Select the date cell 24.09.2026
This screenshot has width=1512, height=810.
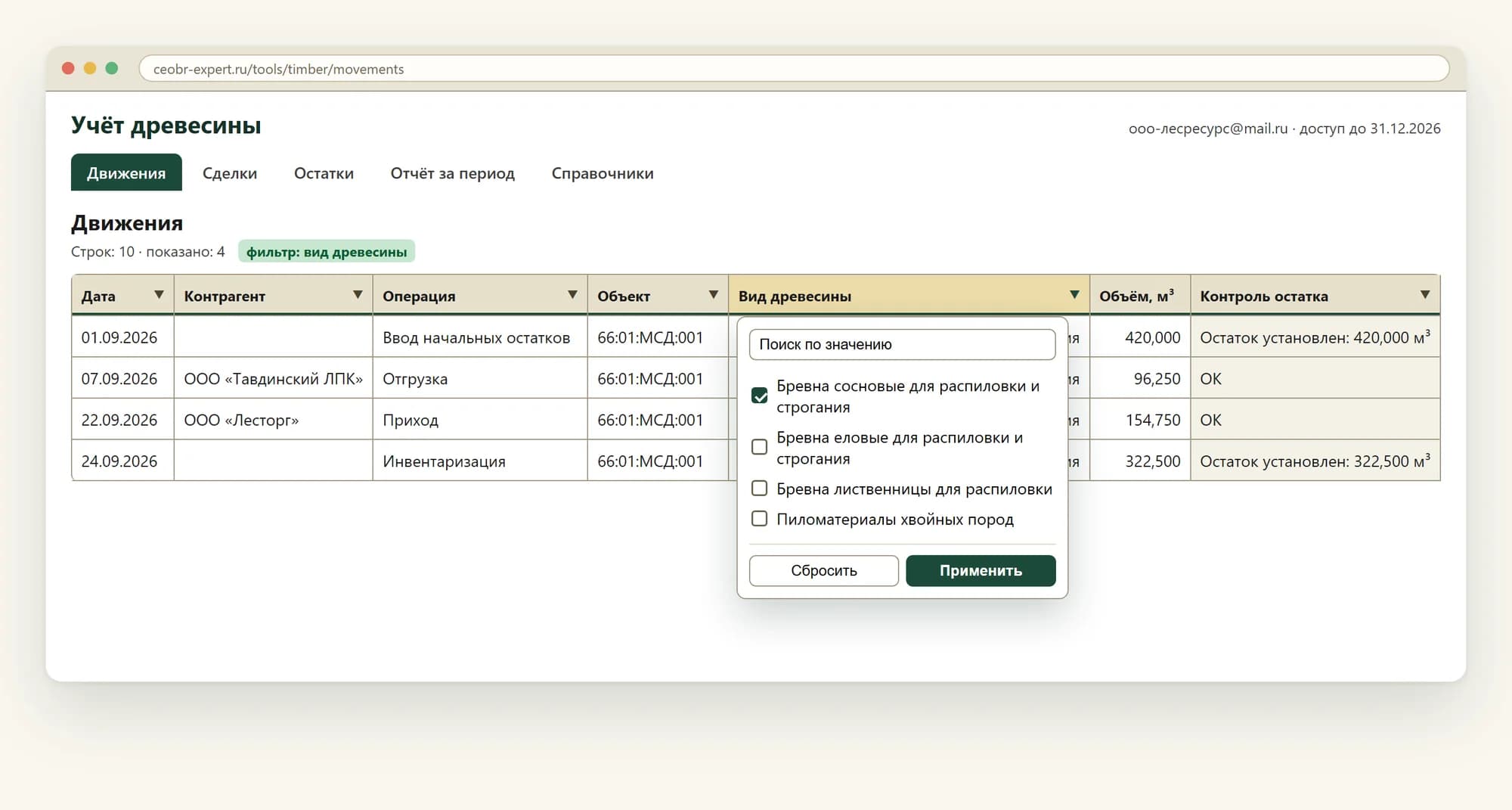[122, 461]
